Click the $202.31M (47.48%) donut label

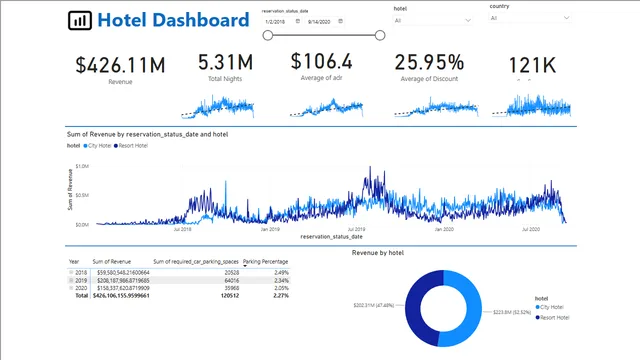pos(374,305)
